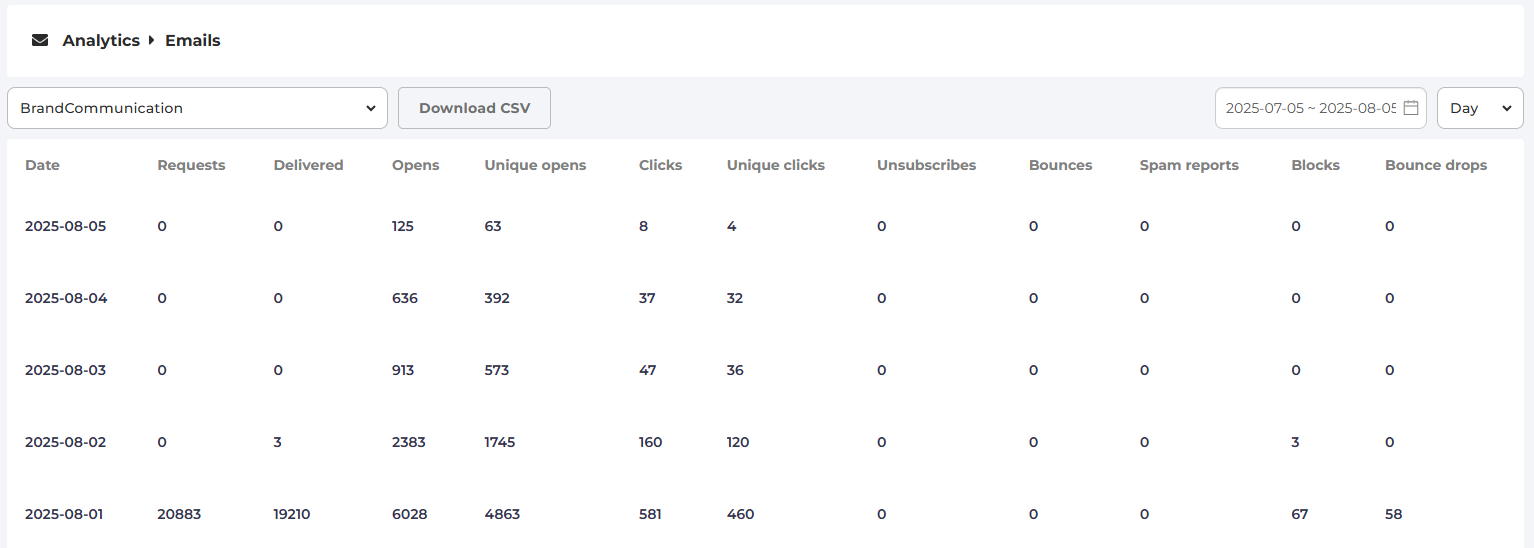Select the 2025-08-01 row date
This screenshot has height=548, width=1534.
[x=64, y=514]
